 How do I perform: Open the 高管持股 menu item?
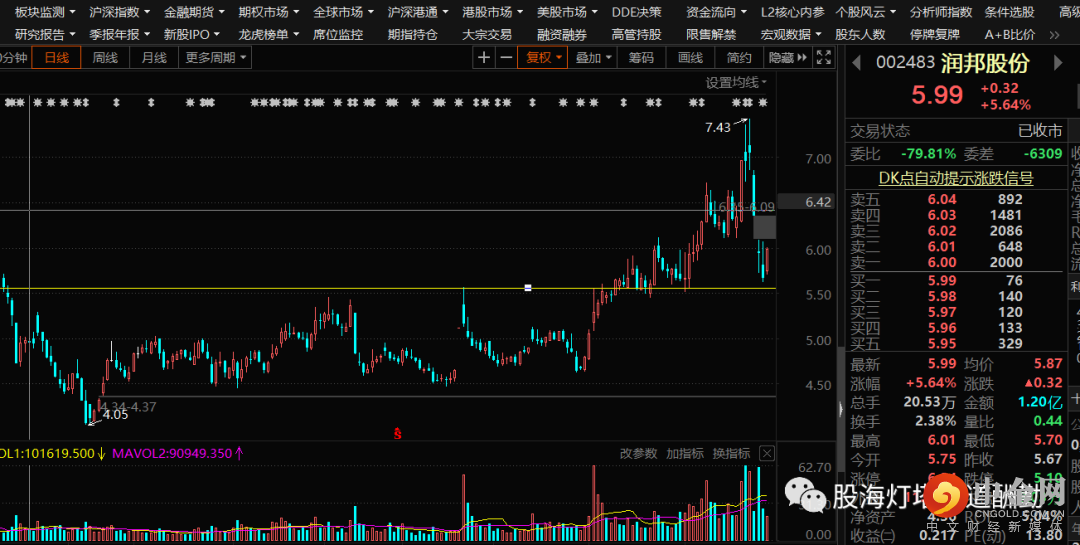636,34
